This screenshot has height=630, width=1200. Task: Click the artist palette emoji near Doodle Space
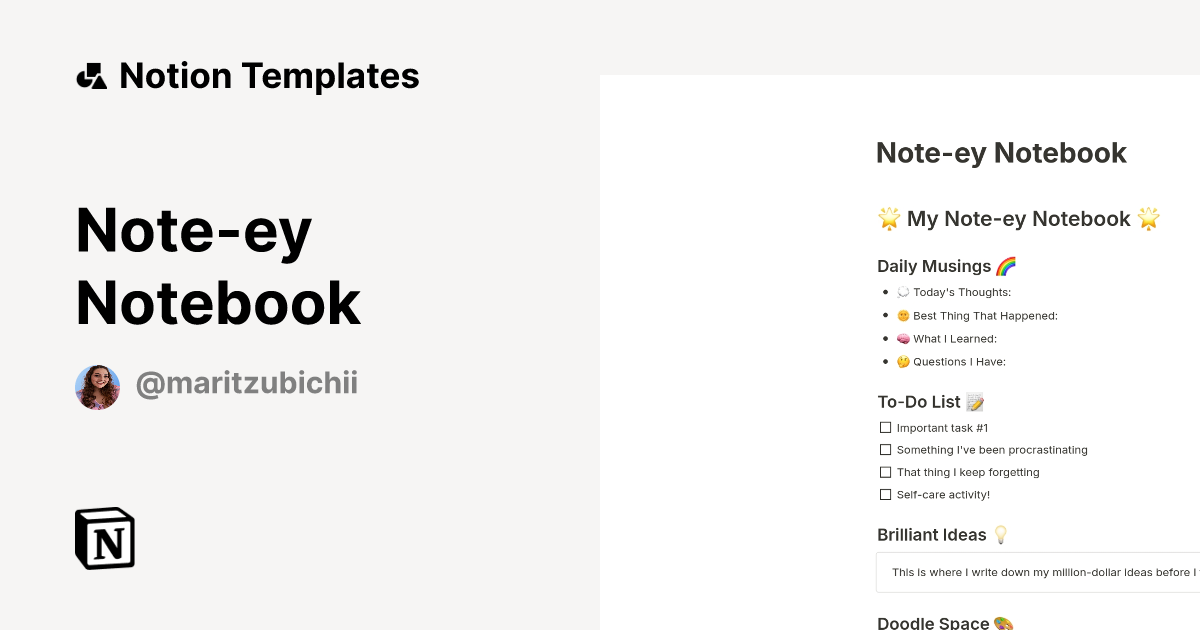[x=1003, y=622]
